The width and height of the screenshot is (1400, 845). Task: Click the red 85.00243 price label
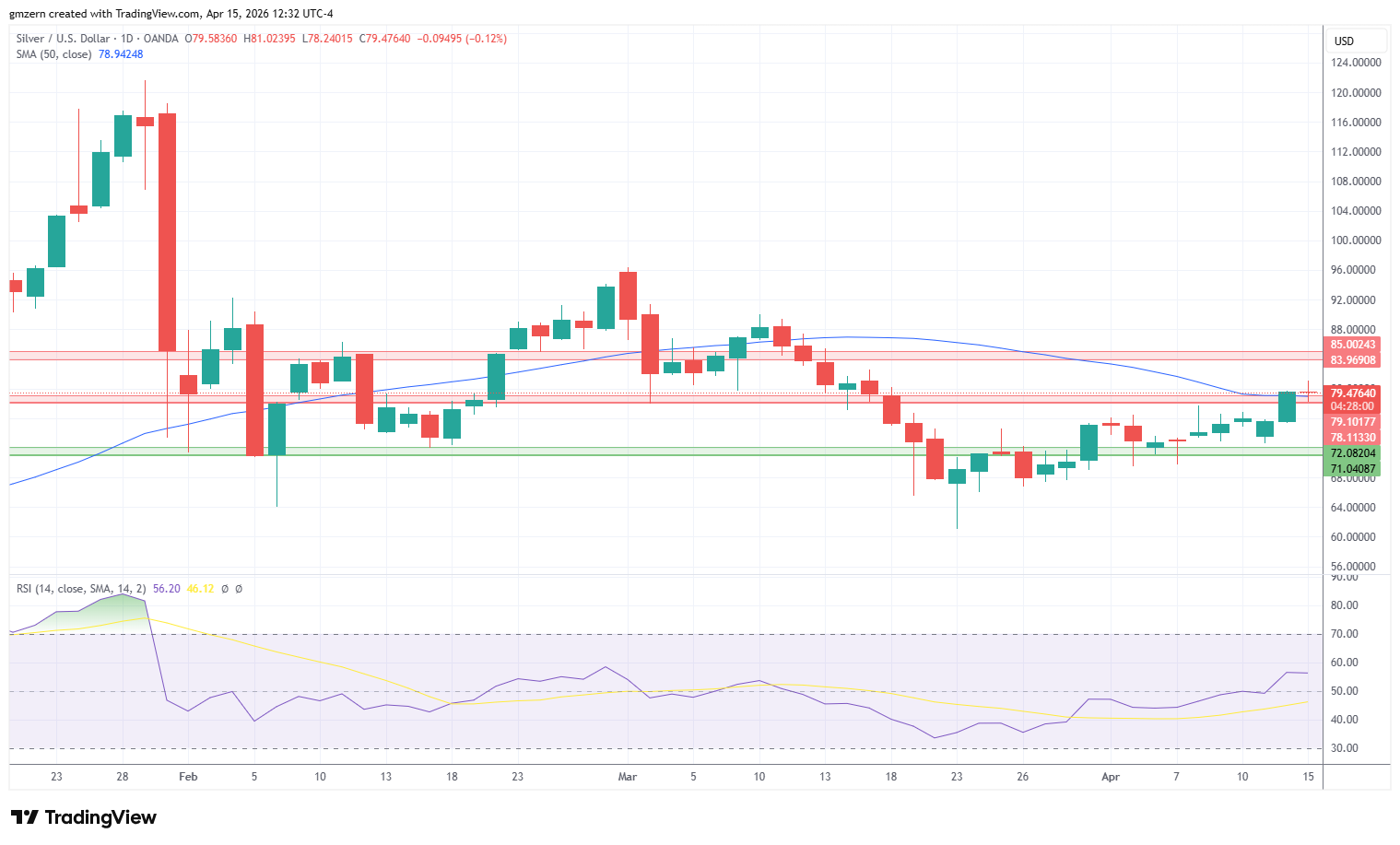1353,346
